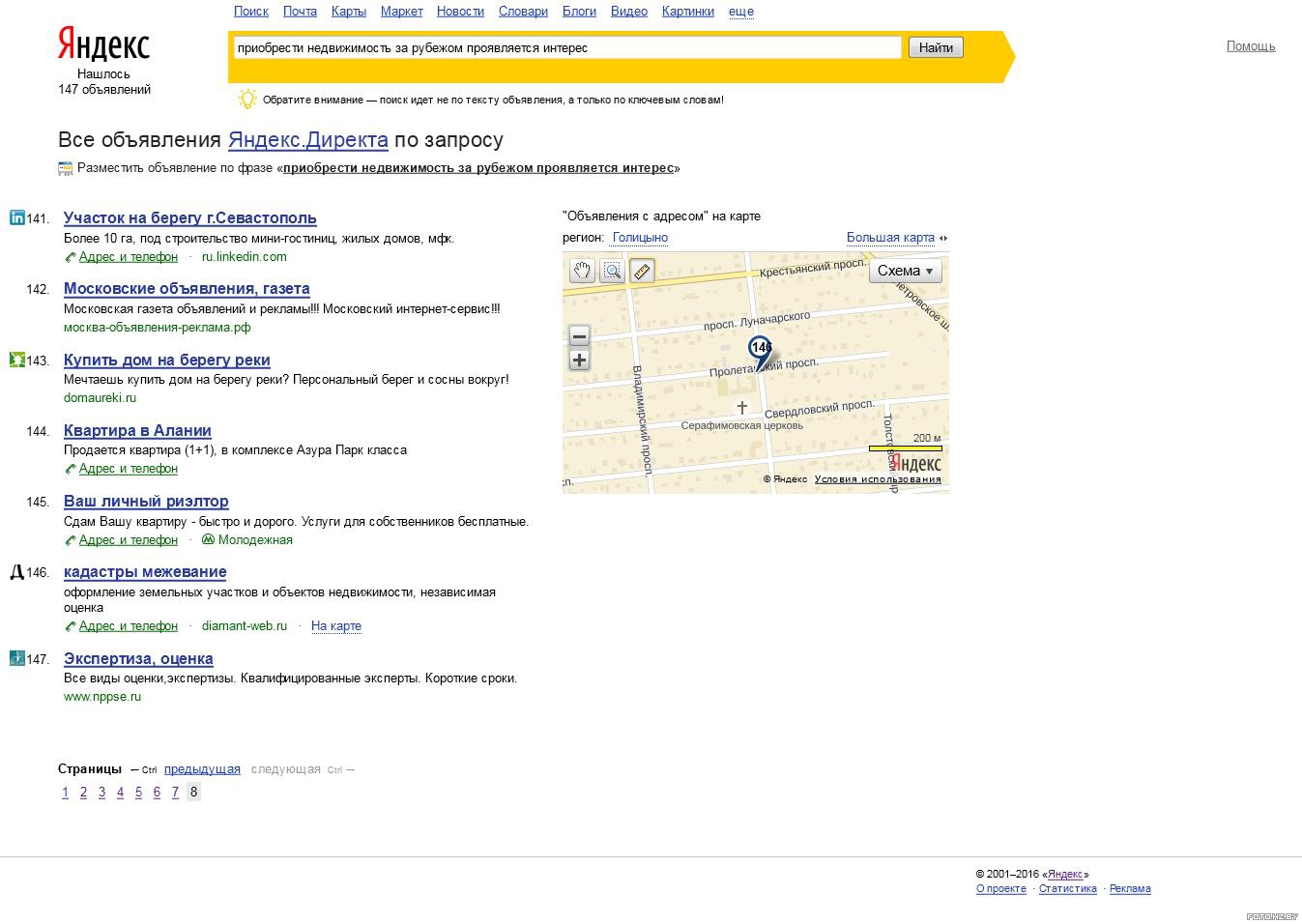Open the Реклама footer link
This screenshot has height=924, width=1302.
1130,889
